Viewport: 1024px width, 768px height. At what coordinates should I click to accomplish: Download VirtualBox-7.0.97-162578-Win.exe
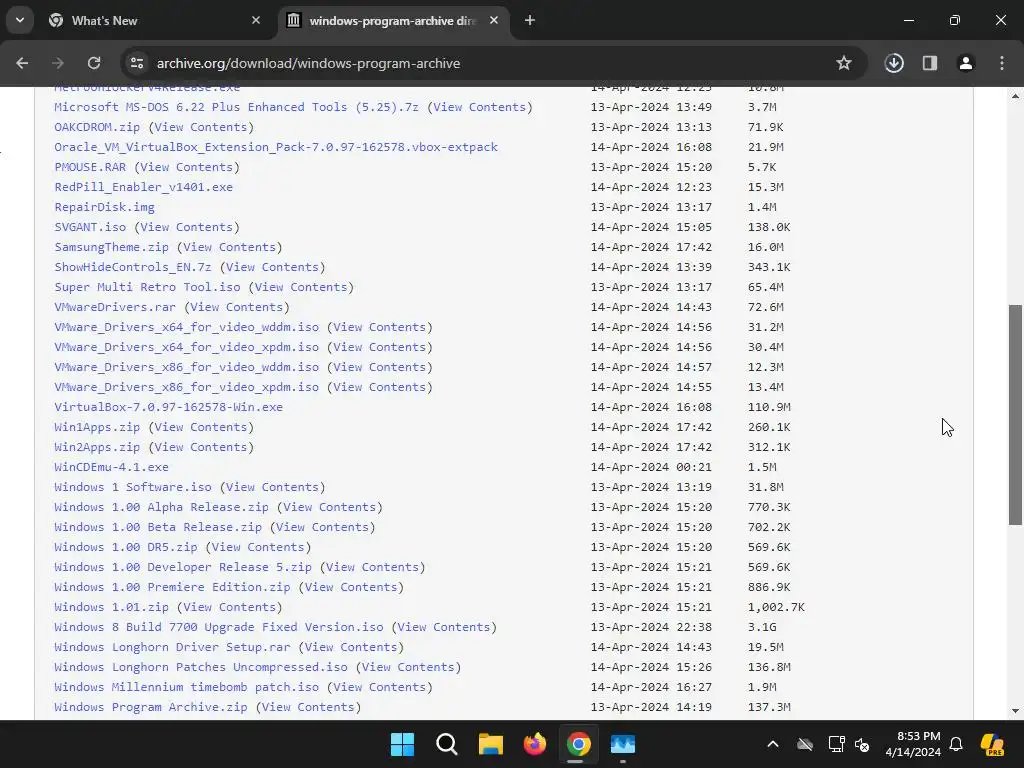click(x=168, y=407)
